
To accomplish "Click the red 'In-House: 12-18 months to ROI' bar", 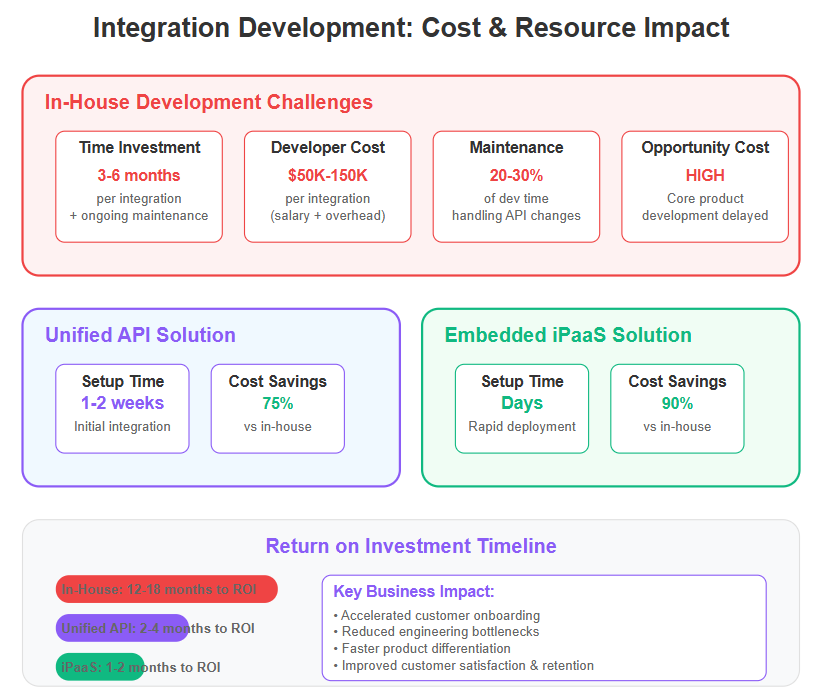I will click(167, 589).
